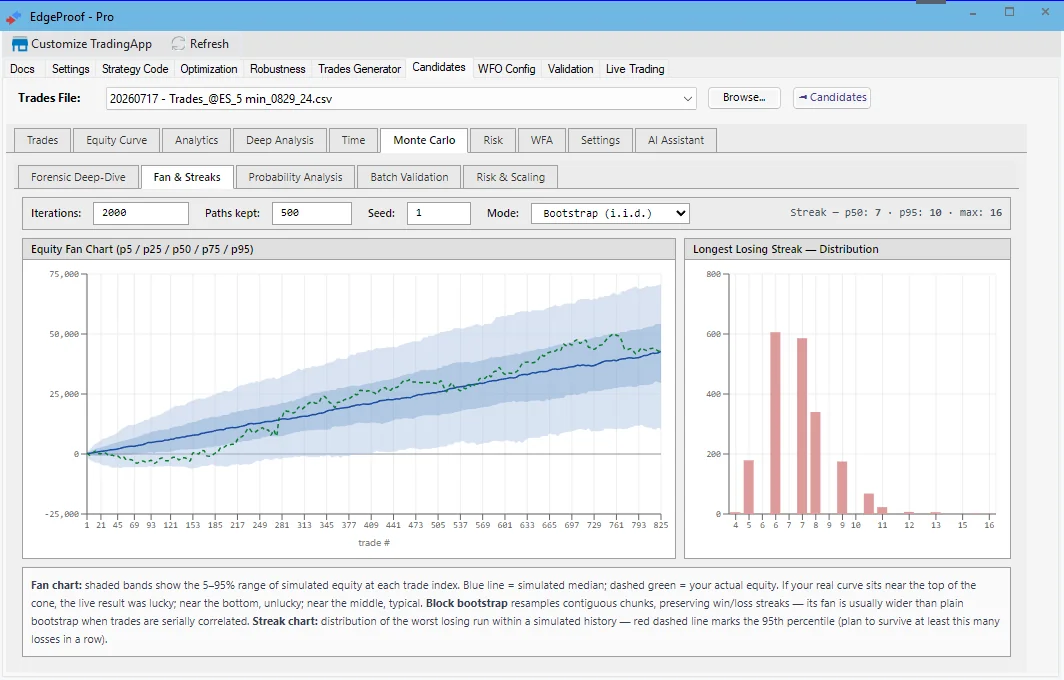This screenshot has width=1064, height=680.
Task: Go to the Live Trading tab
Action: 635,69
